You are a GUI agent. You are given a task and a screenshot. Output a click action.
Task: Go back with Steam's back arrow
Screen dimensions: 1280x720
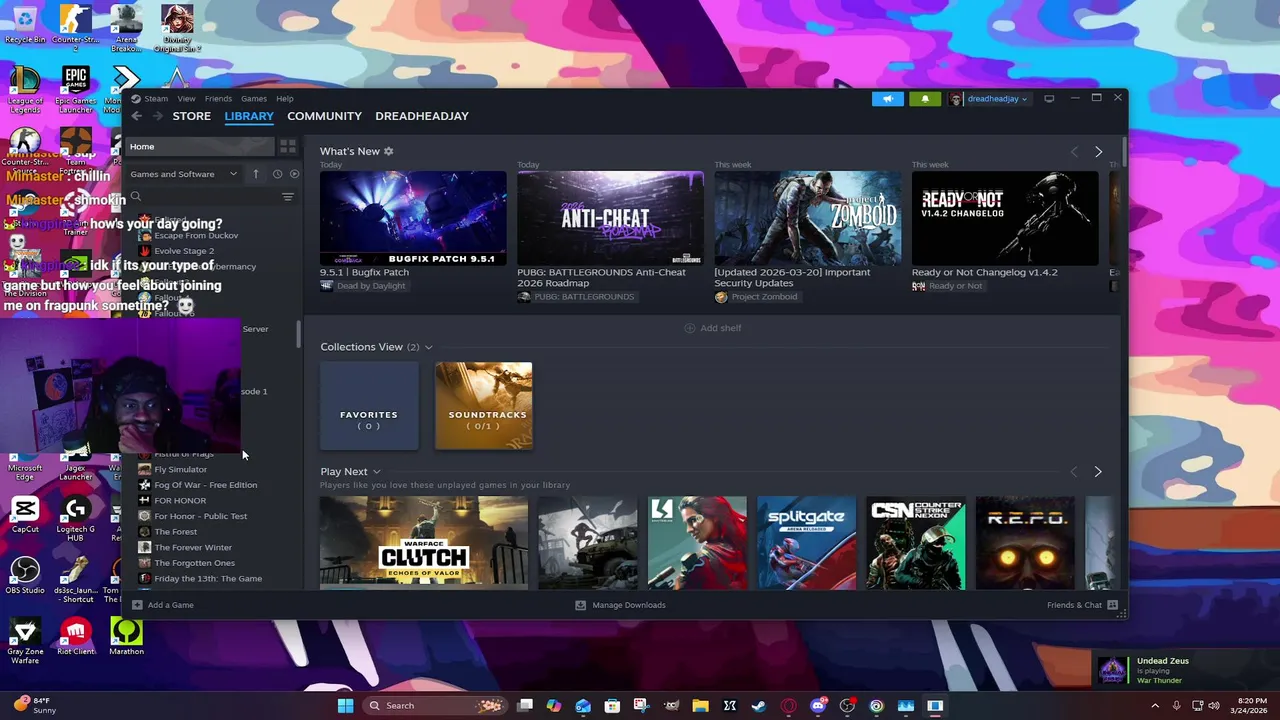coord(137,116)
